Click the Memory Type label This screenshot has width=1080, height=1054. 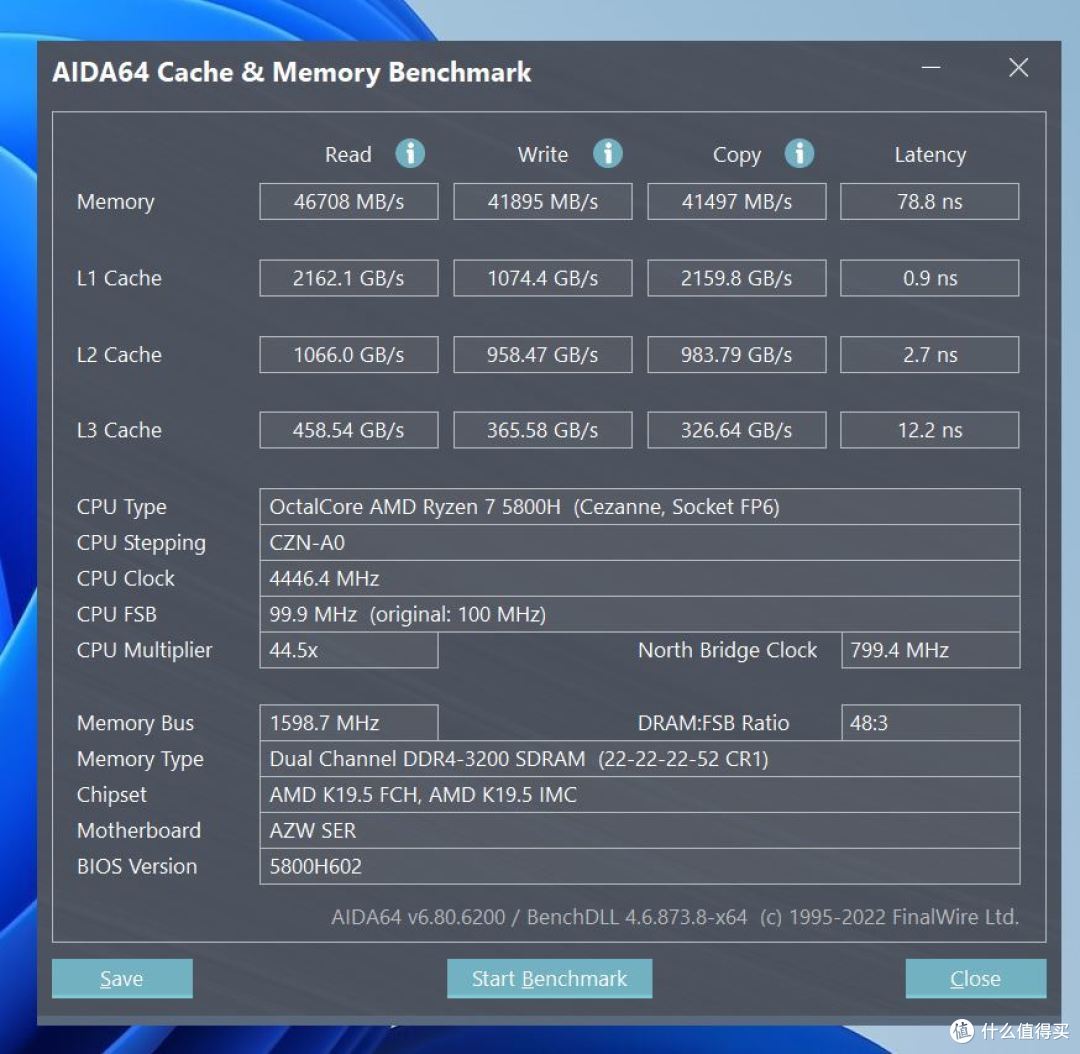(140, 759)
